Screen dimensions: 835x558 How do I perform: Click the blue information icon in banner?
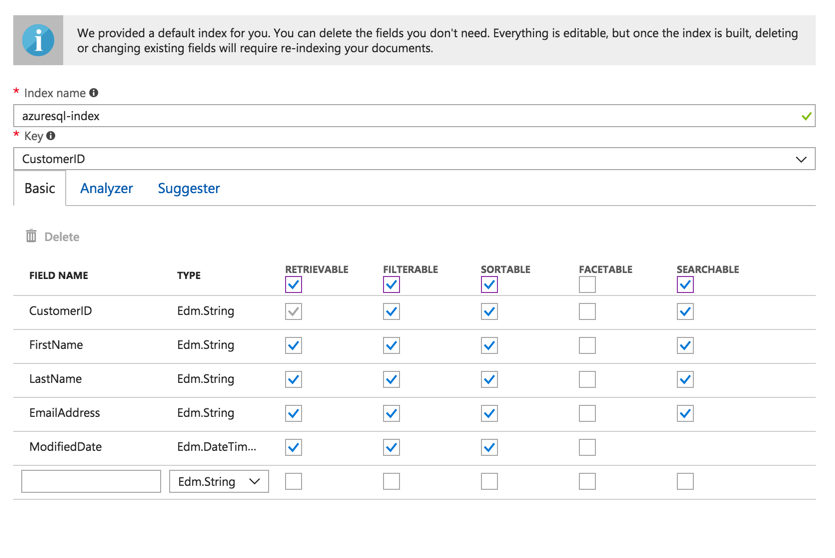pos(38,40)
